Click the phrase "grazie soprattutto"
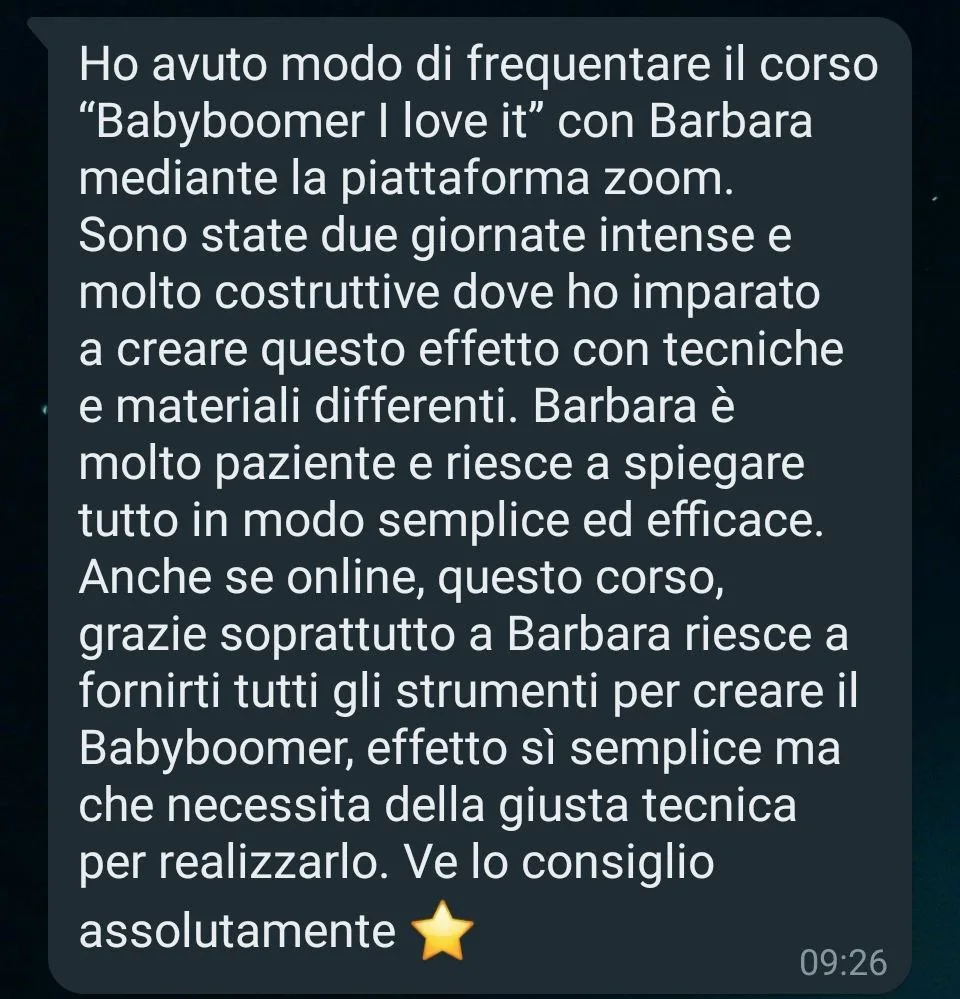Image resolution: width=960 pixels, height=999 pixels. point(268,635)
